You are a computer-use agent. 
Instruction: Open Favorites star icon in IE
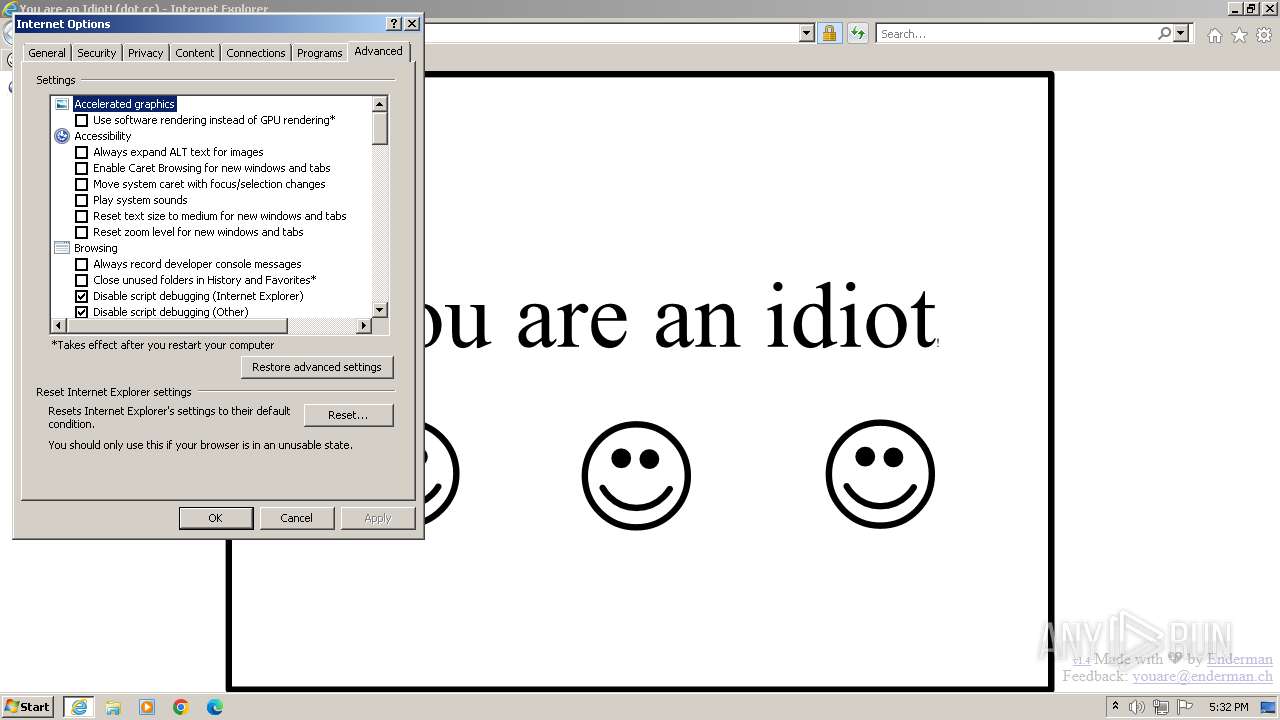(1239, 35)
